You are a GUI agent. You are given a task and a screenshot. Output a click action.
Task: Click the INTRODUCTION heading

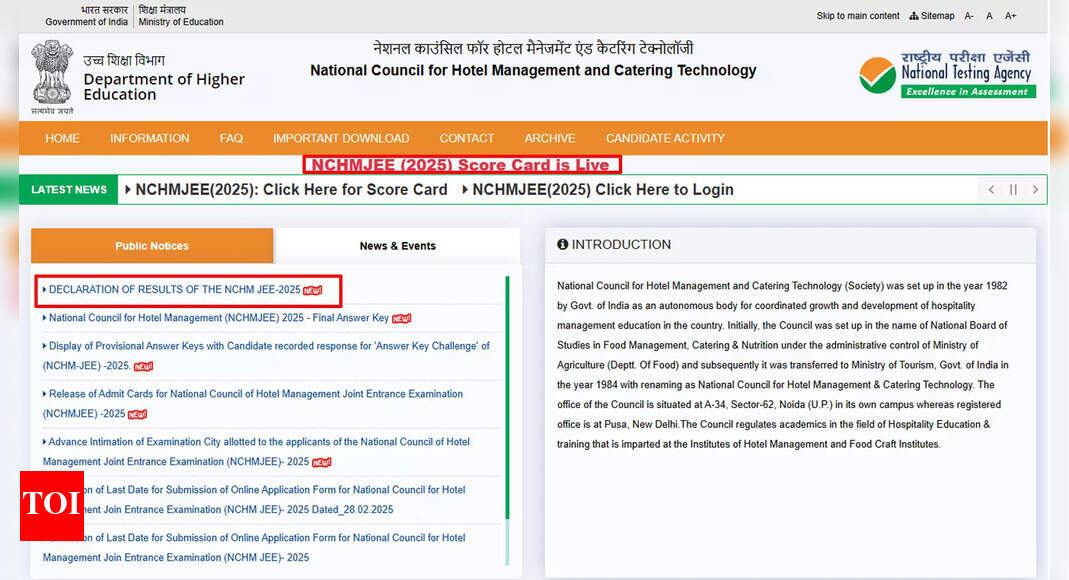tap(621, 245)
